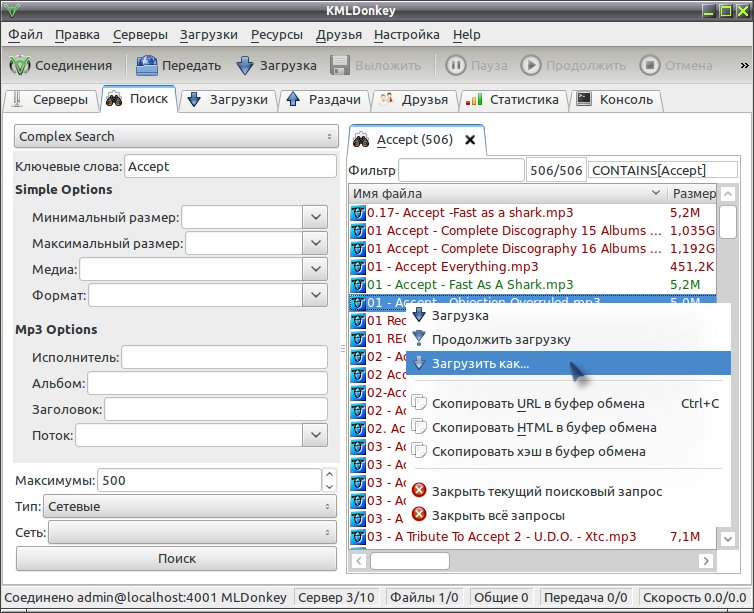
Task: Choose Загрузка in the context menu
Action: 568,315
